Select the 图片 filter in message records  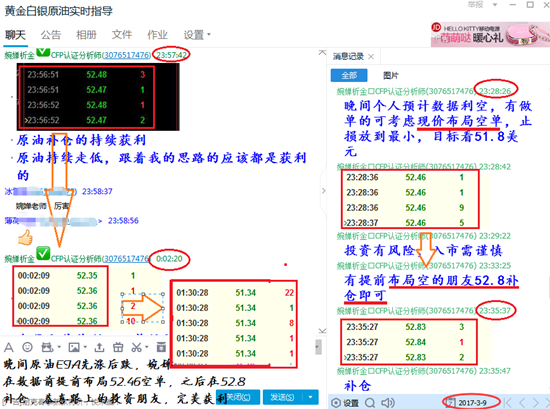[x=390, y=75]
